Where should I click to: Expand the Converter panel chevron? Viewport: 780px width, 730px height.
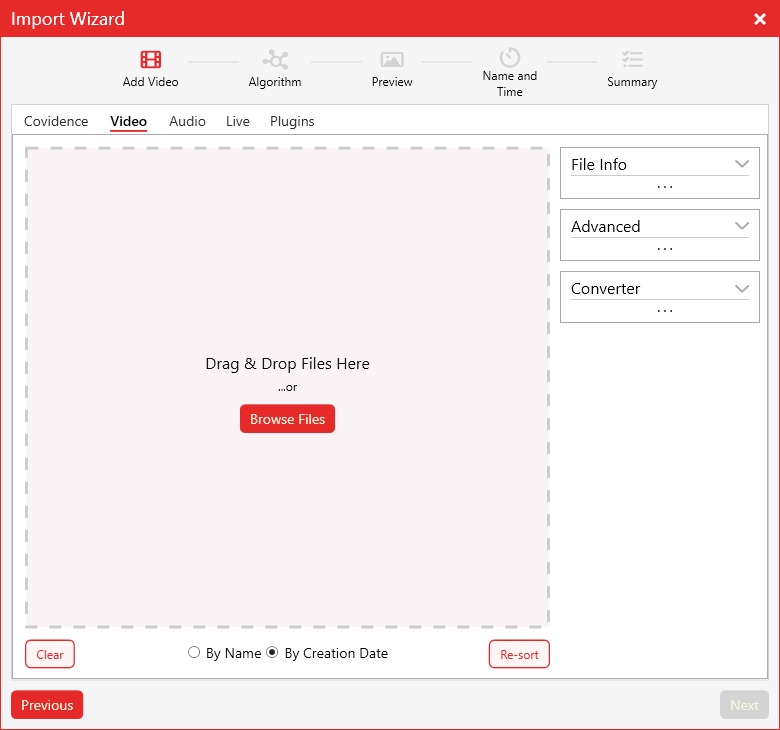742,289
